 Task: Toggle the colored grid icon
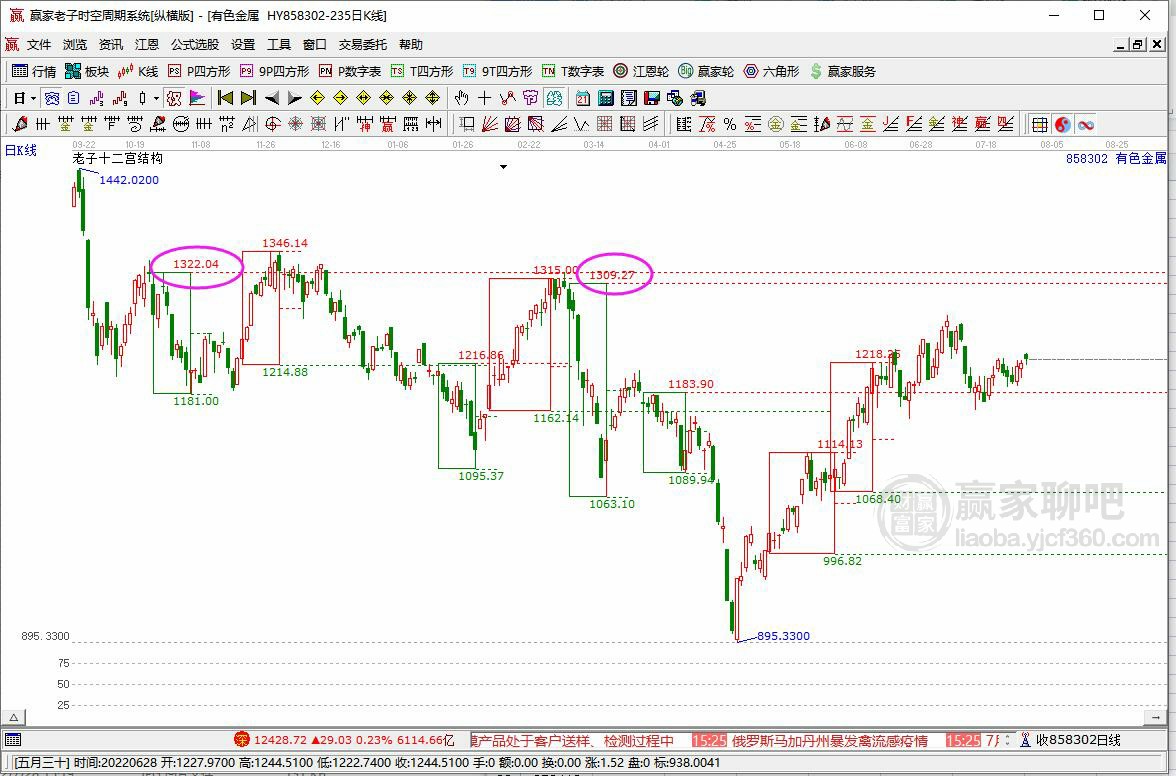click(1040, 124)
